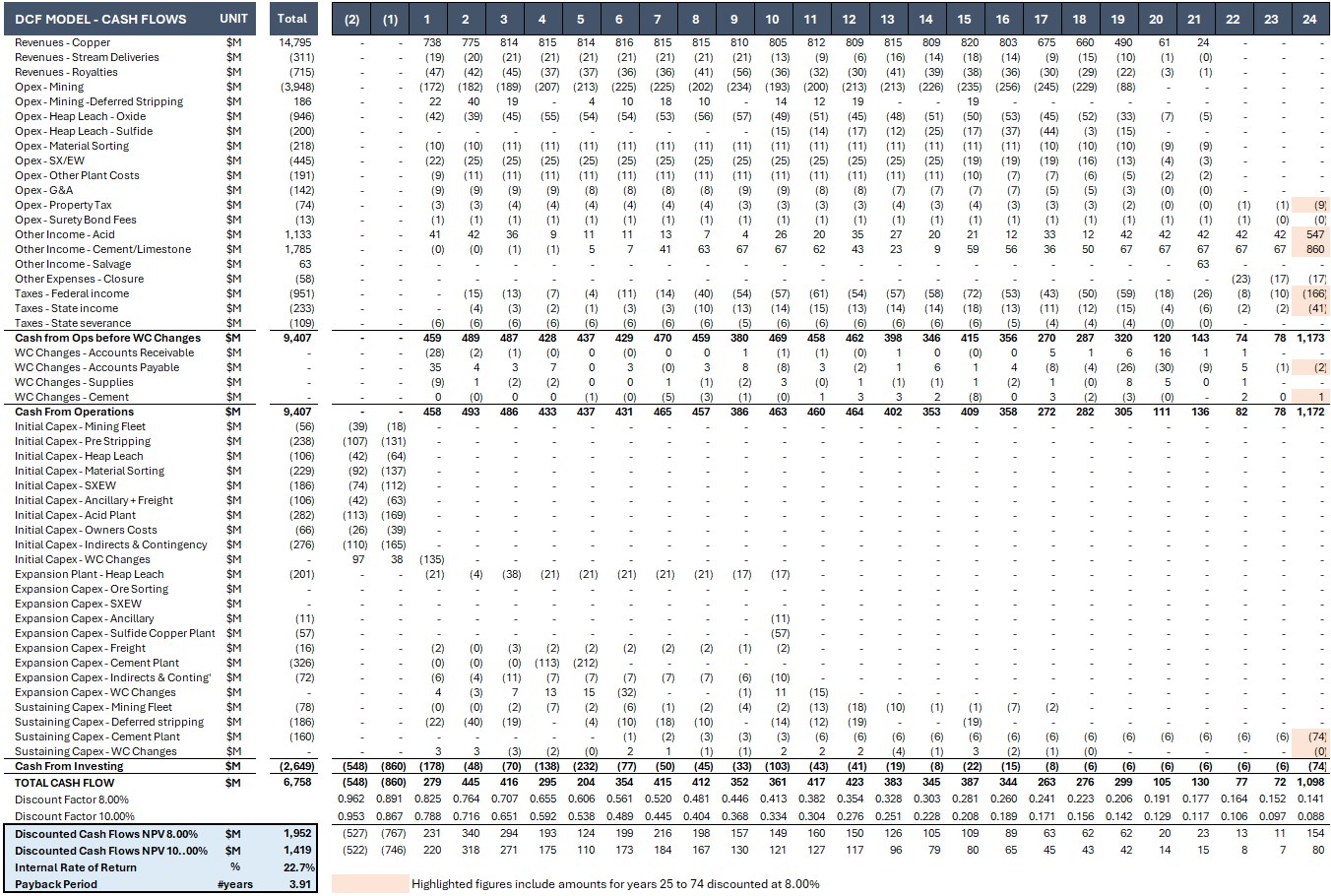Select the "Cash From Operations" row label

click(74, 412)
